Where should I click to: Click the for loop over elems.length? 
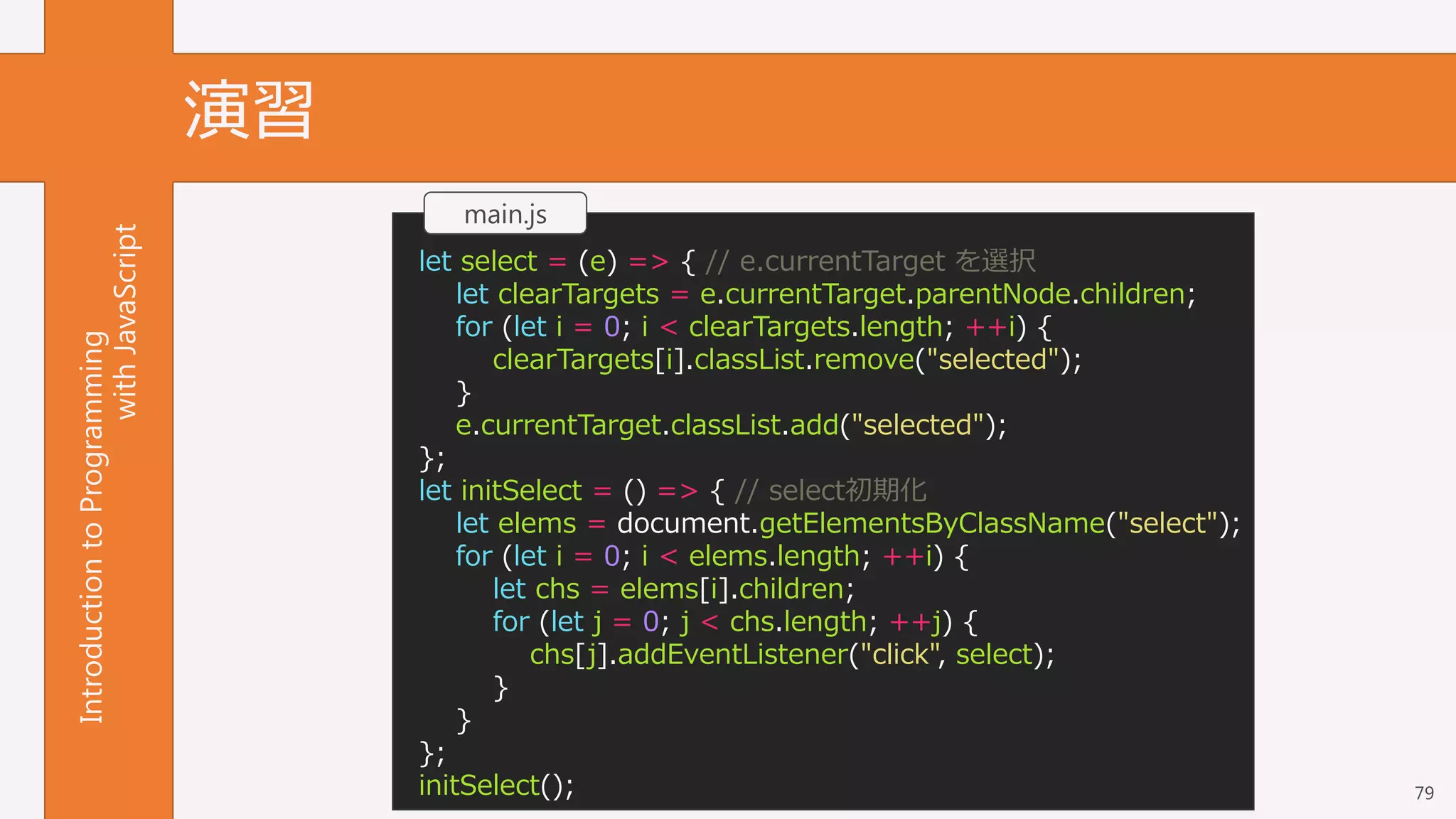pyautogui.click(x=712, y=556)
